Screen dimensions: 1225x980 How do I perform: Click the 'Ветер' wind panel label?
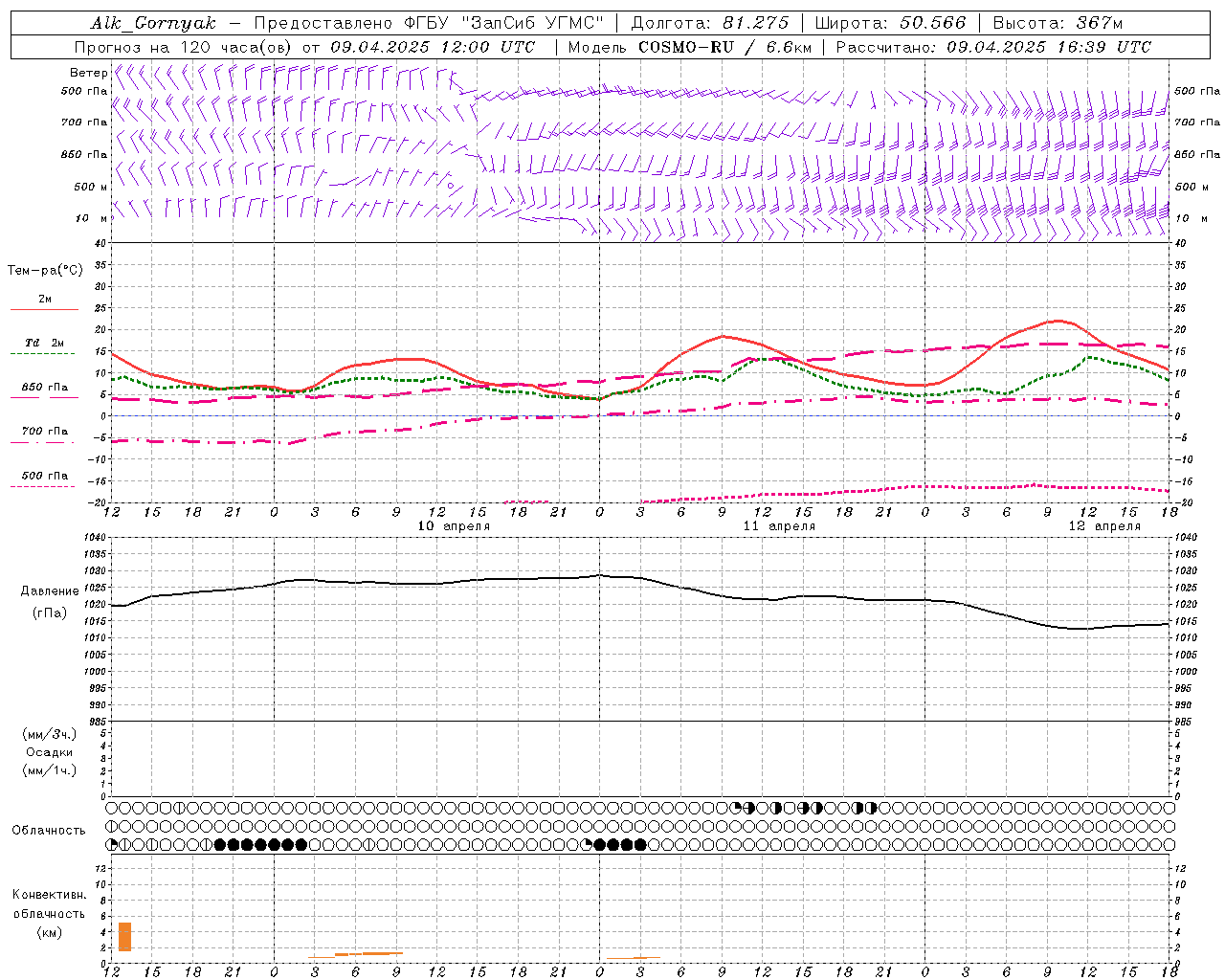pos(88,73)
